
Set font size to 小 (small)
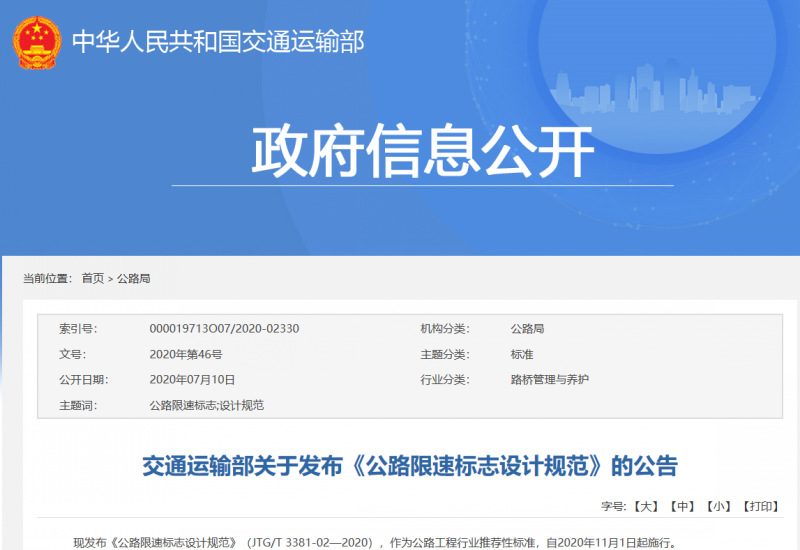point(718,507)
